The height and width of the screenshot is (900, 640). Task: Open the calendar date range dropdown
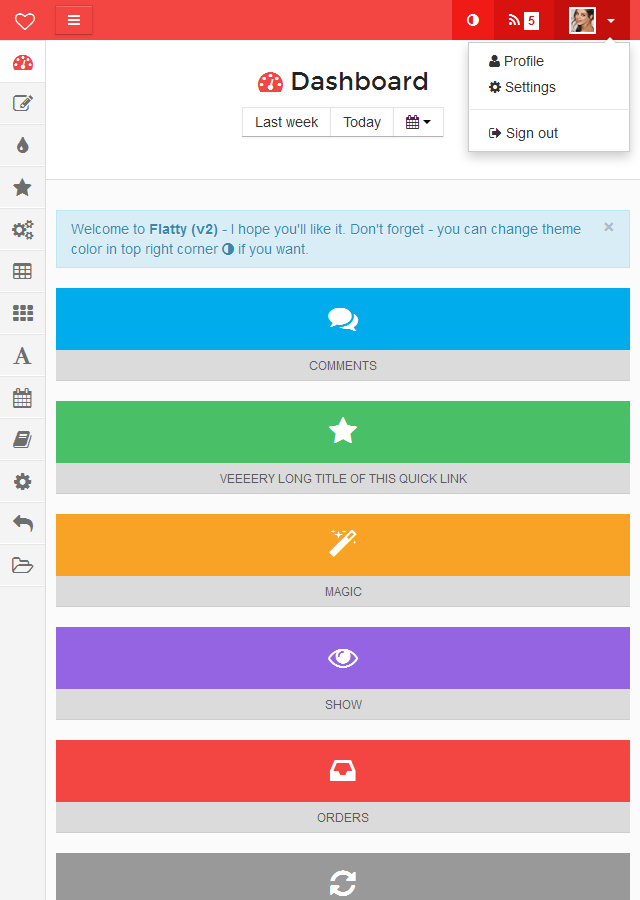pos(418,122)
